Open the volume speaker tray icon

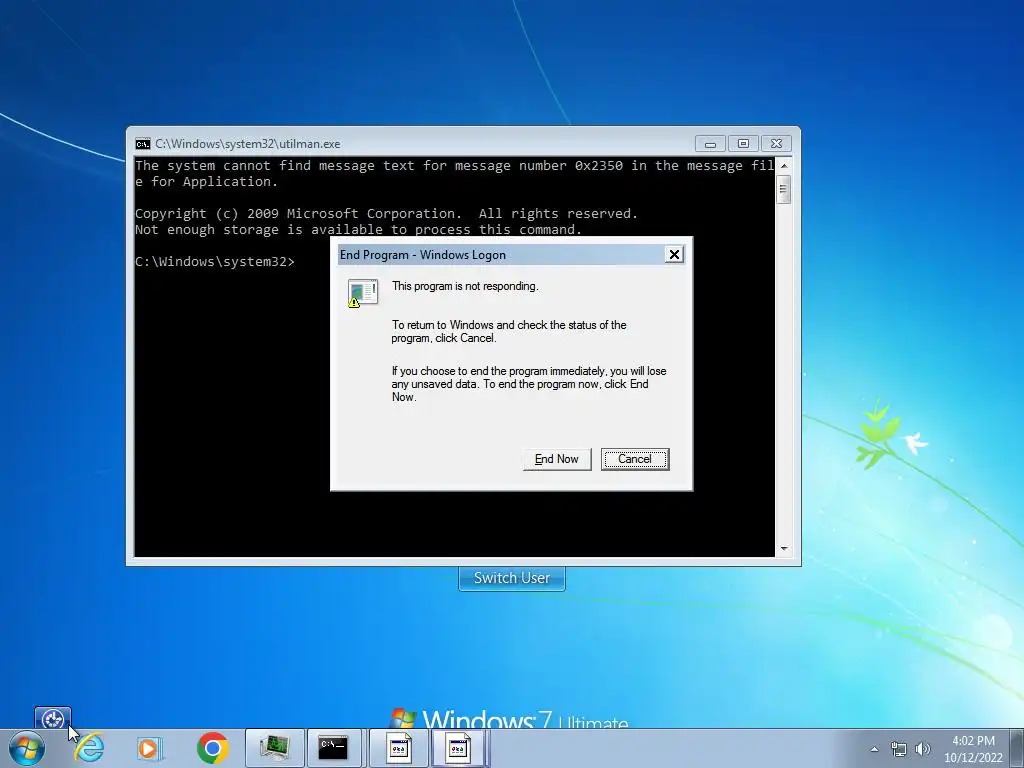(x=922, y=749)
